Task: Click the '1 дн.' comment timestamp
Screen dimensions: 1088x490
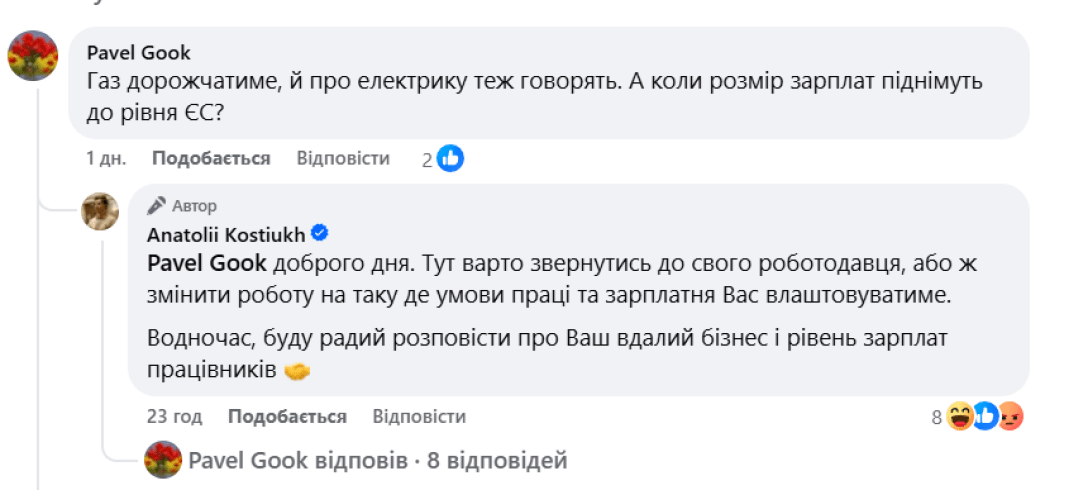Action: [106, 159]
